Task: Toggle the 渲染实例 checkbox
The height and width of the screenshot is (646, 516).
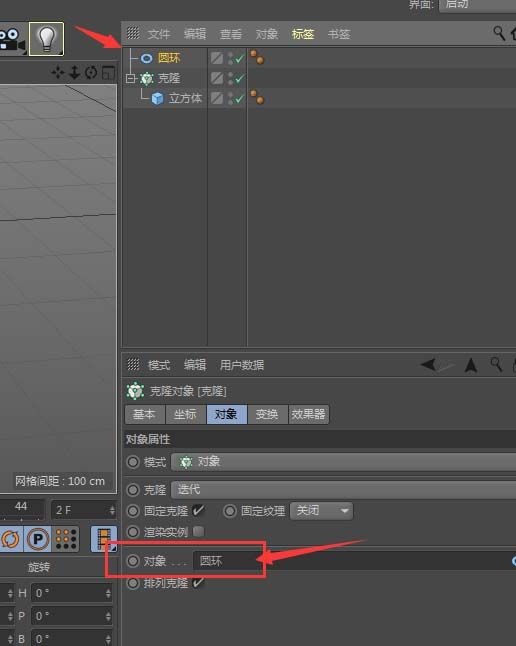Action: (x=198, y=531)
